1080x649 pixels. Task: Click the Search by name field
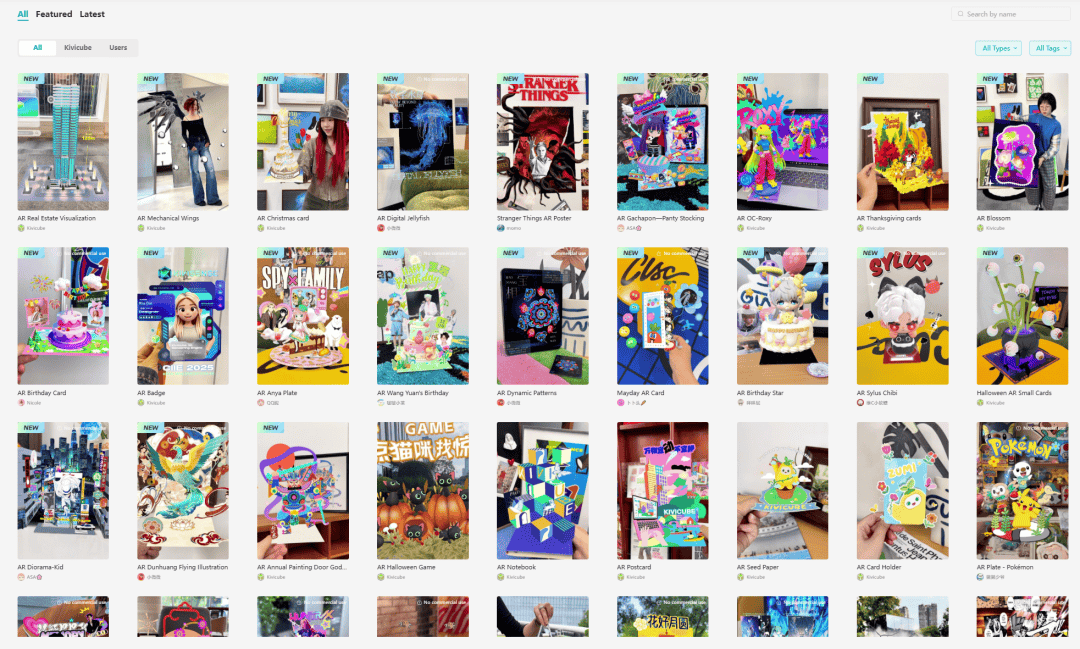[1010, 14]
